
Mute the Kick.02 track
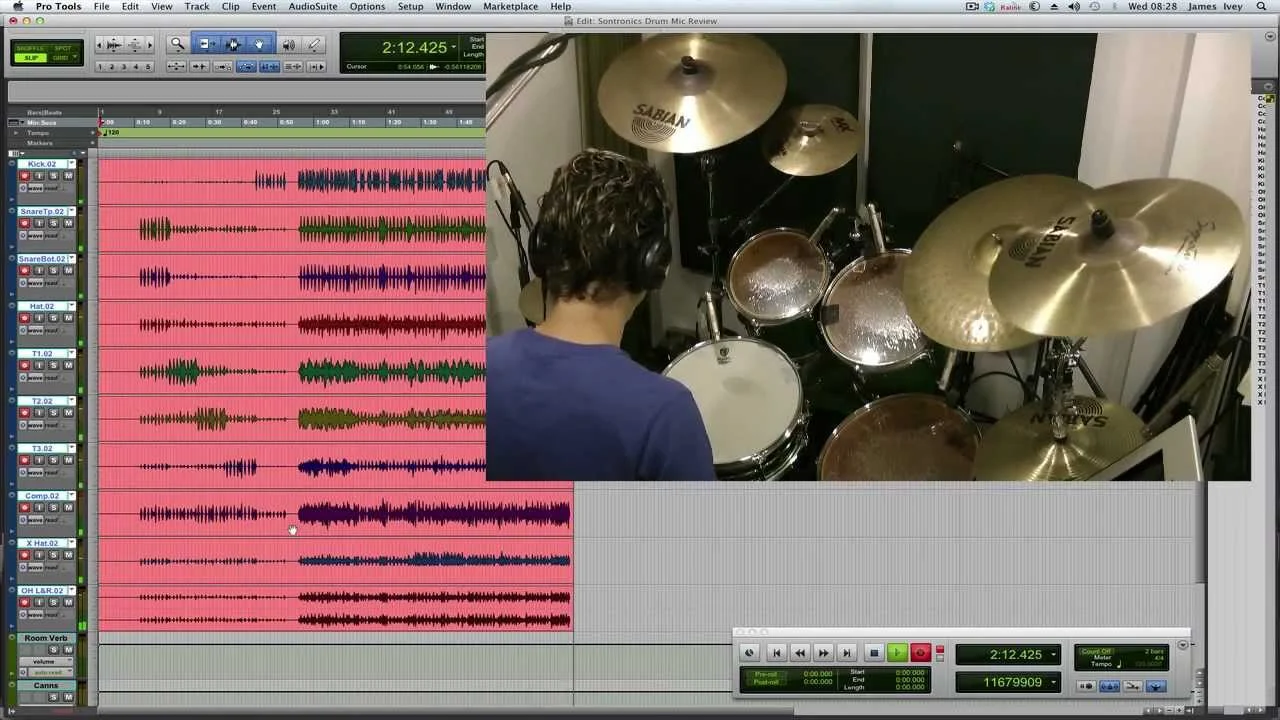tap(68, 175)
